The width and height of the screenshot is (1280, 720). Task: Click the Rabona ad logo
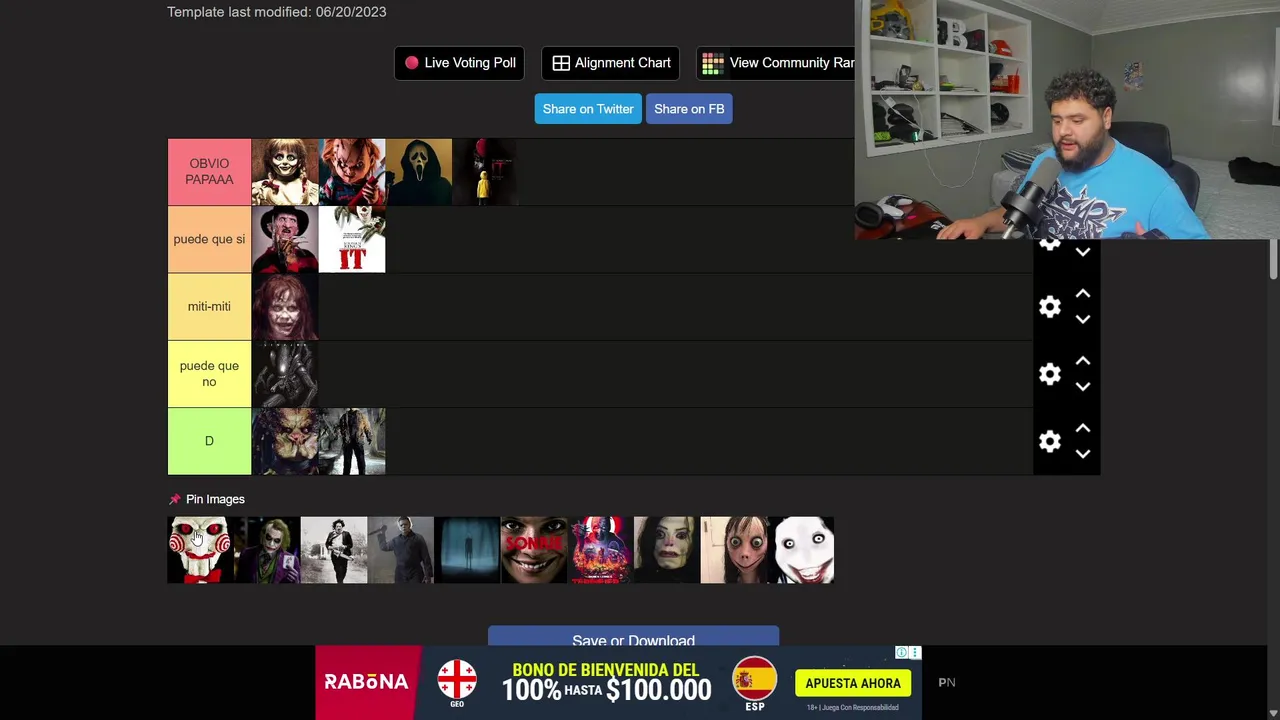(x=366, y=682)
